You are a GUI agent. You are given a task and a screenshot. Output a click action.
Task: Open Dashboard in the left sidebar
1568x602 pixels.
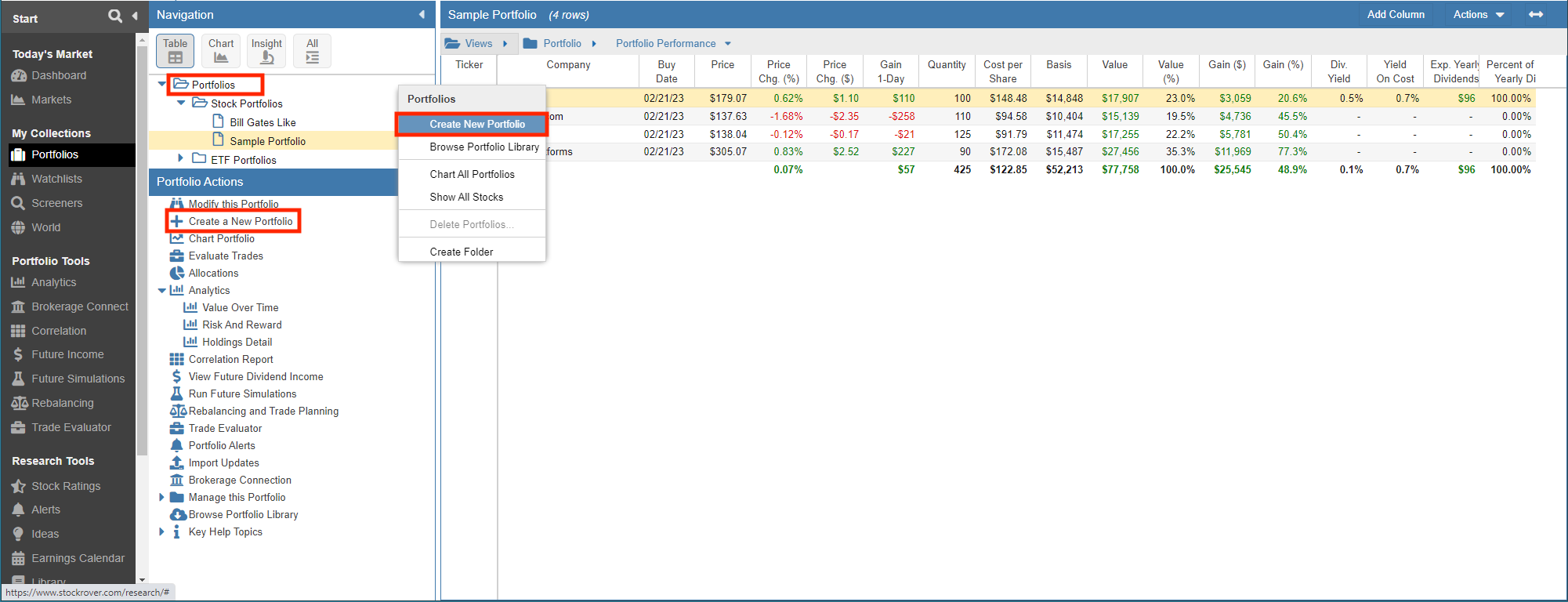point(59,75)
